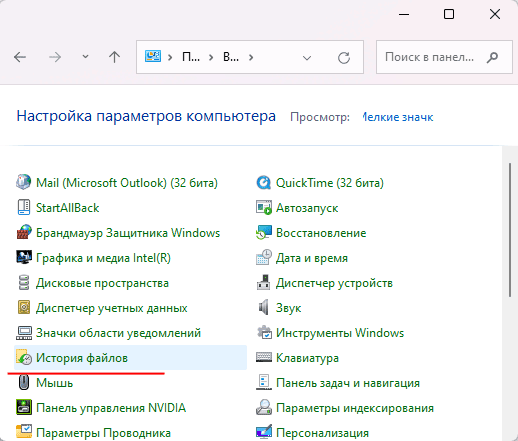Screen dimensions: 518x441
Task: Expand chevron after the Control Panel icon
Action: pos(170,58)
